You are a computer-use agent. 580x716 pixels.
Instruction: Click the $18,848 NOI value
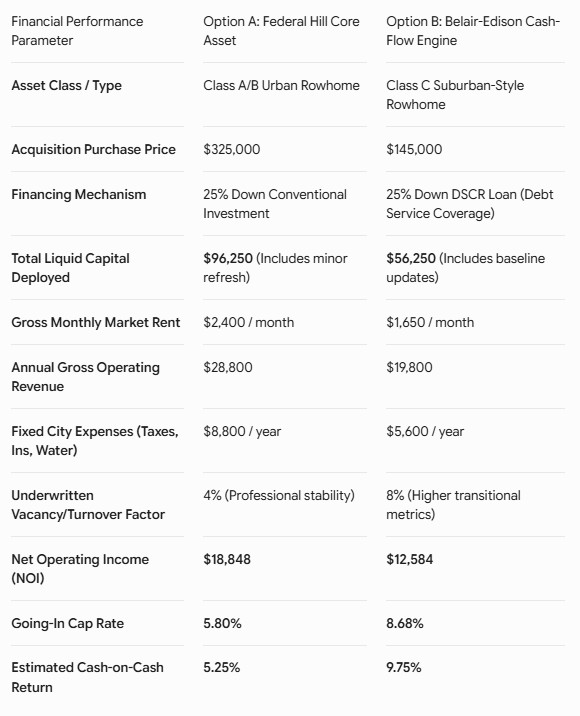tap(227, 559)
